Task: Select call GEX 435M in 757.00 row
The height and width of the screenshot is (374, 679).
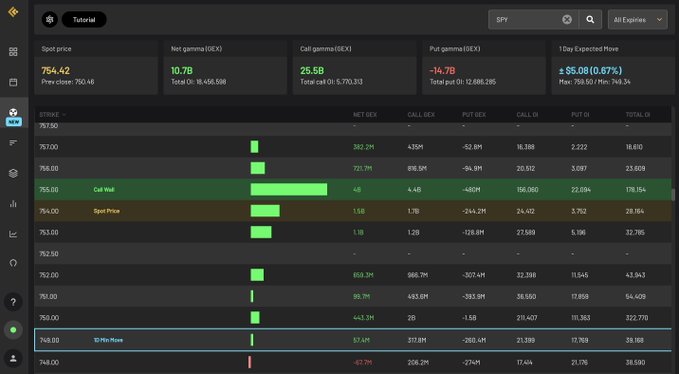Action: [415, 147]
